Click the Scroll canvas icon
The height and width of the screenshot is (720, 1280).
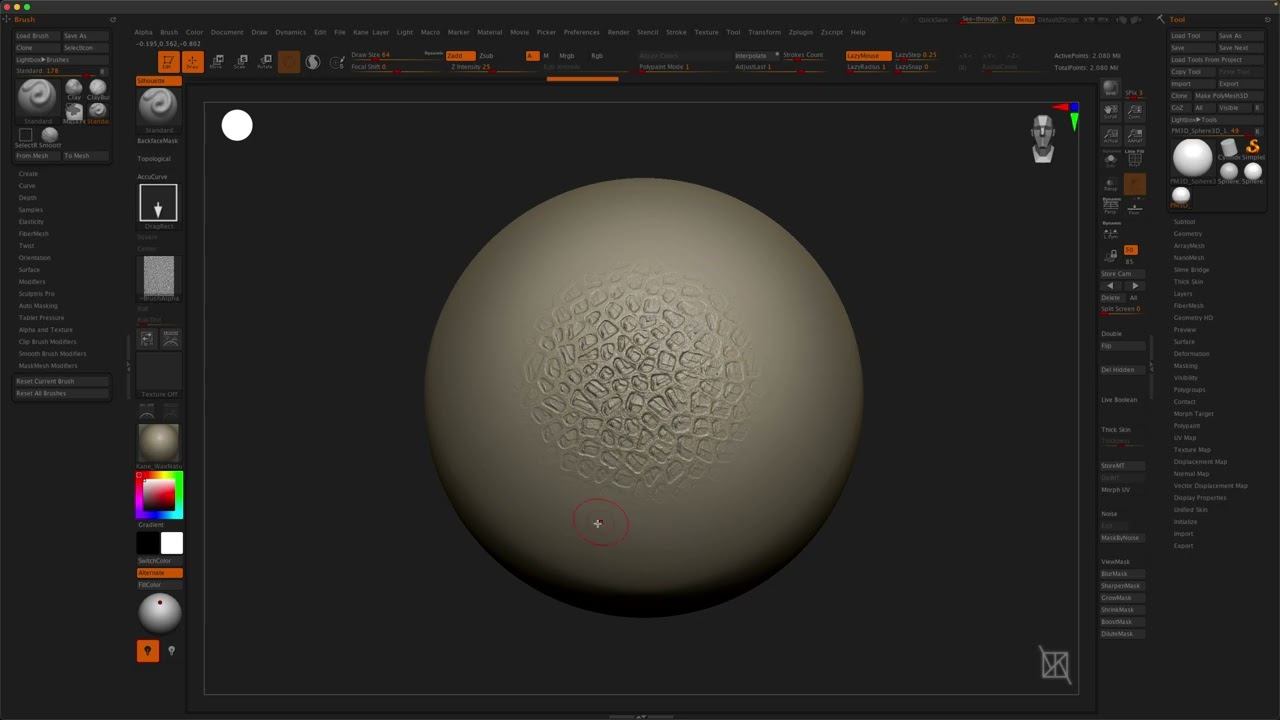[1111, 112]
